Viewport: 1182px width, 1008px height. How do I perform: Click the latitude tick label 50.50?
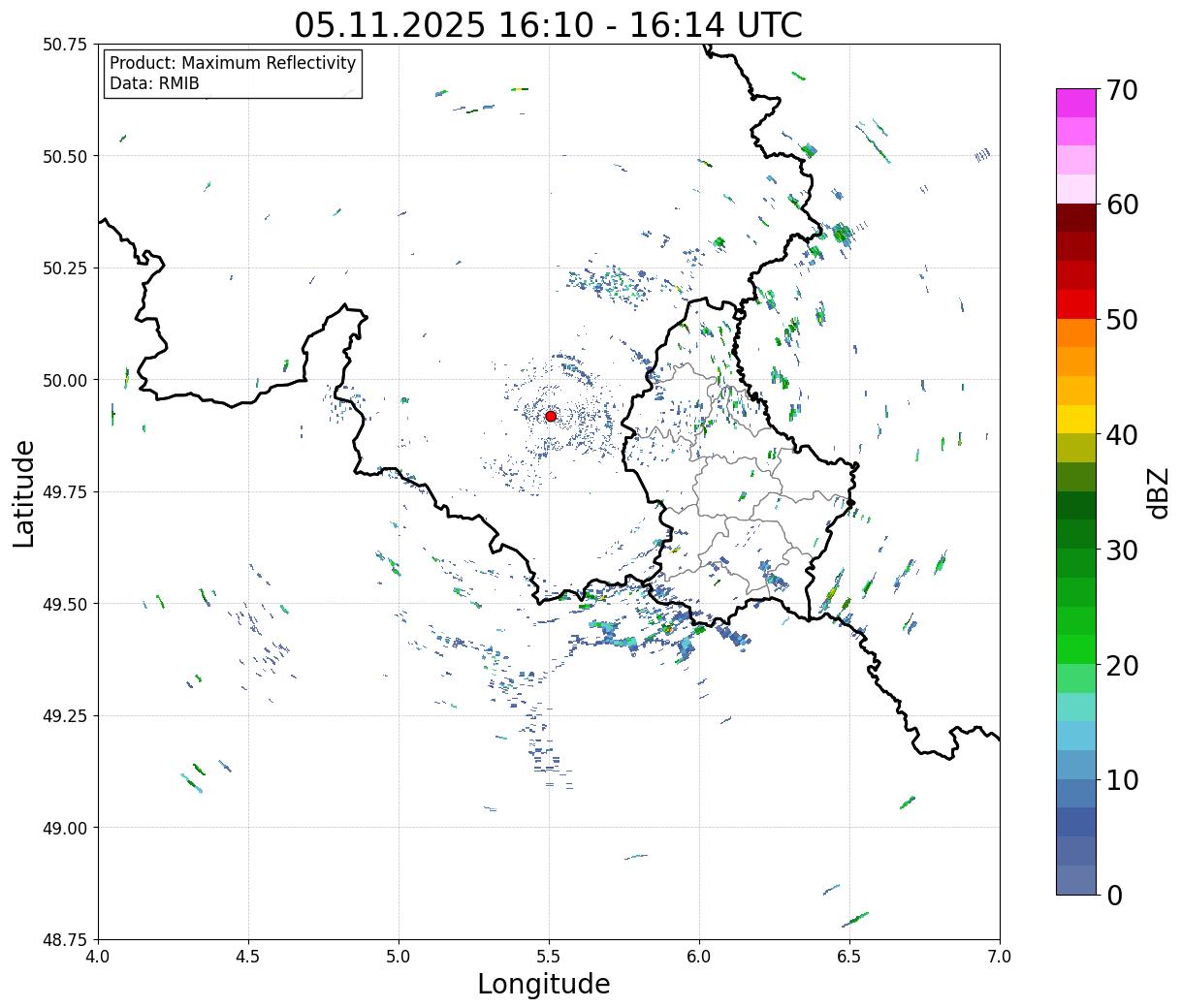click(x=65, y=156)
